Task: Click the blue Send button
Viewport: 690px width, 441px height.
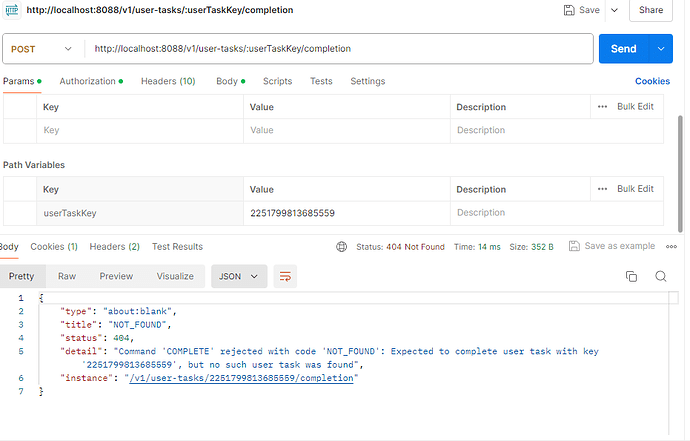Action: tap(622, 48)
